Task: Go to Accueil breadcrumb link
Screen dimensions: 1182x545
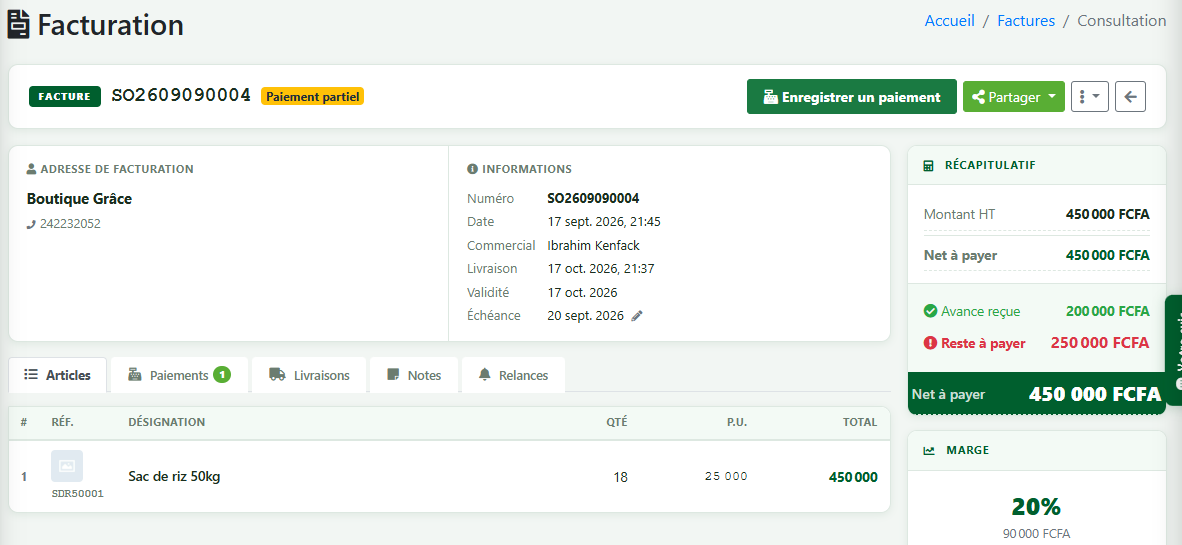Action: (949, 21)
